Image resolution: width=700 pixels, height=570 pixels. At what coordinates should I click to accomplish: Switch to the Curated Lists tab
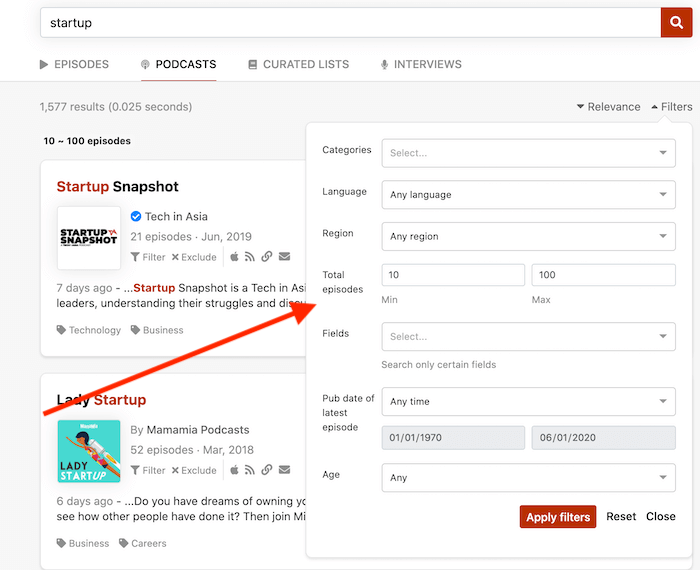tap(299, 64)
